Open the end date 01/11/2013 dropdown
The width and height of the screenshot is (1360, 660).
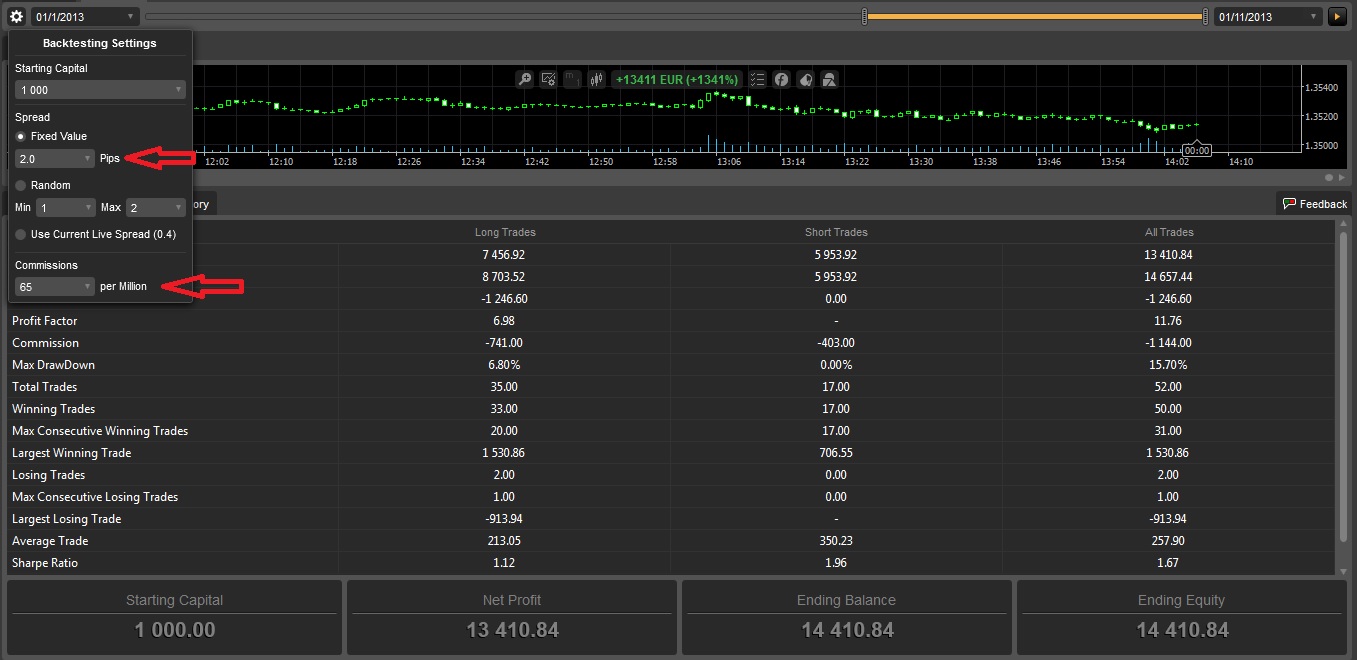point(1268,17)
